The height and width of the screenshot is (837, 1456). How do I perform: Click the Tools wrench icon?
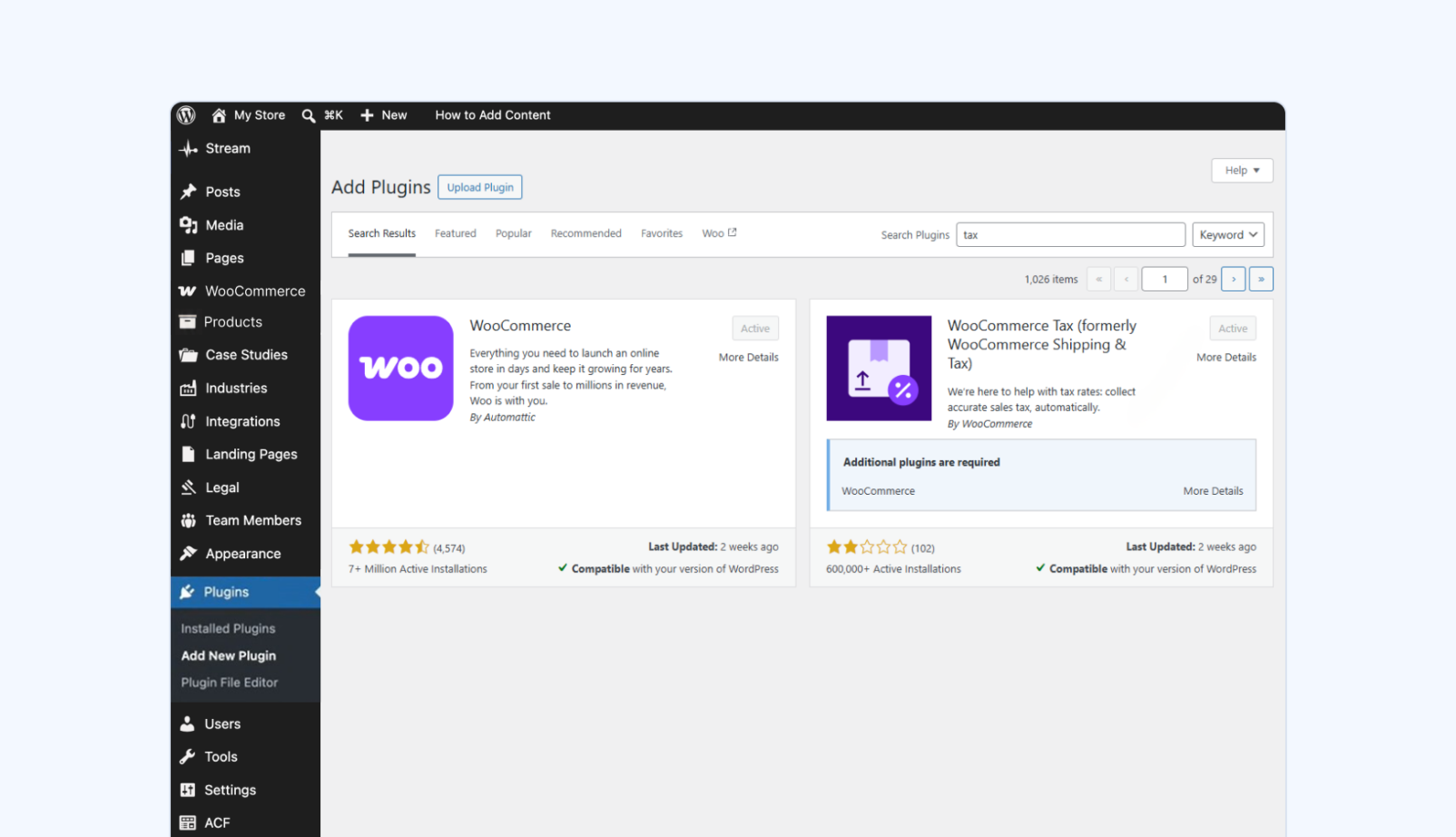click(x=187, y=757)
